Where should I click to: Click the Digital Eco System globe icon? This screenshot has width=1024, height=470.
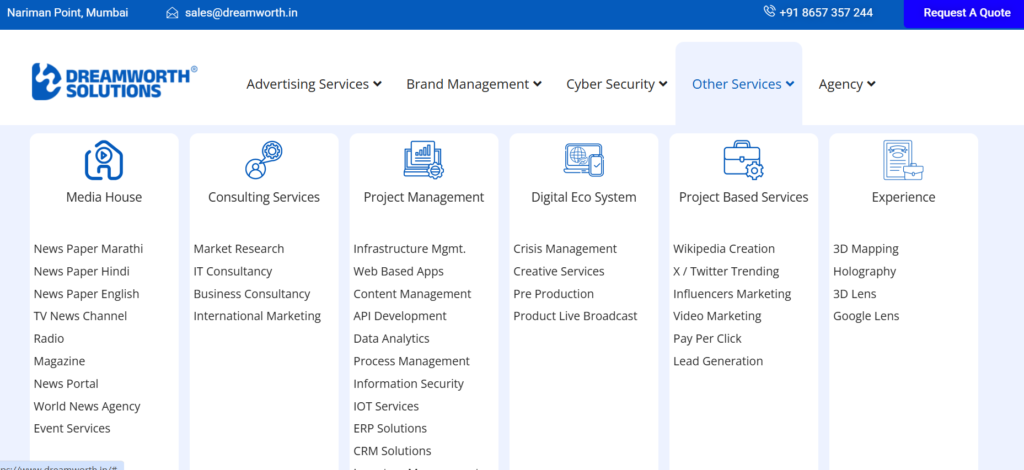coord(584,160)
